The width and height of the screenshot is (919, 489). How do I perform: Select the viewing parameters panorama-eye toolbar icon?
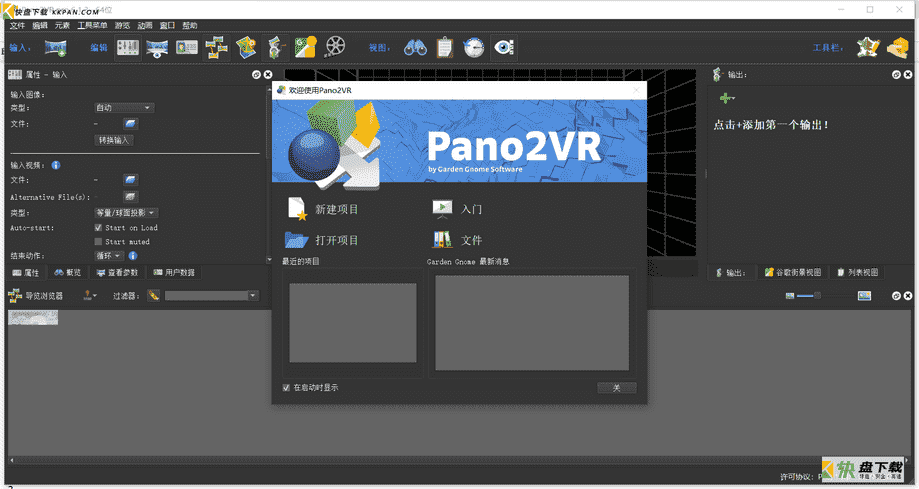tap(156, 48)
